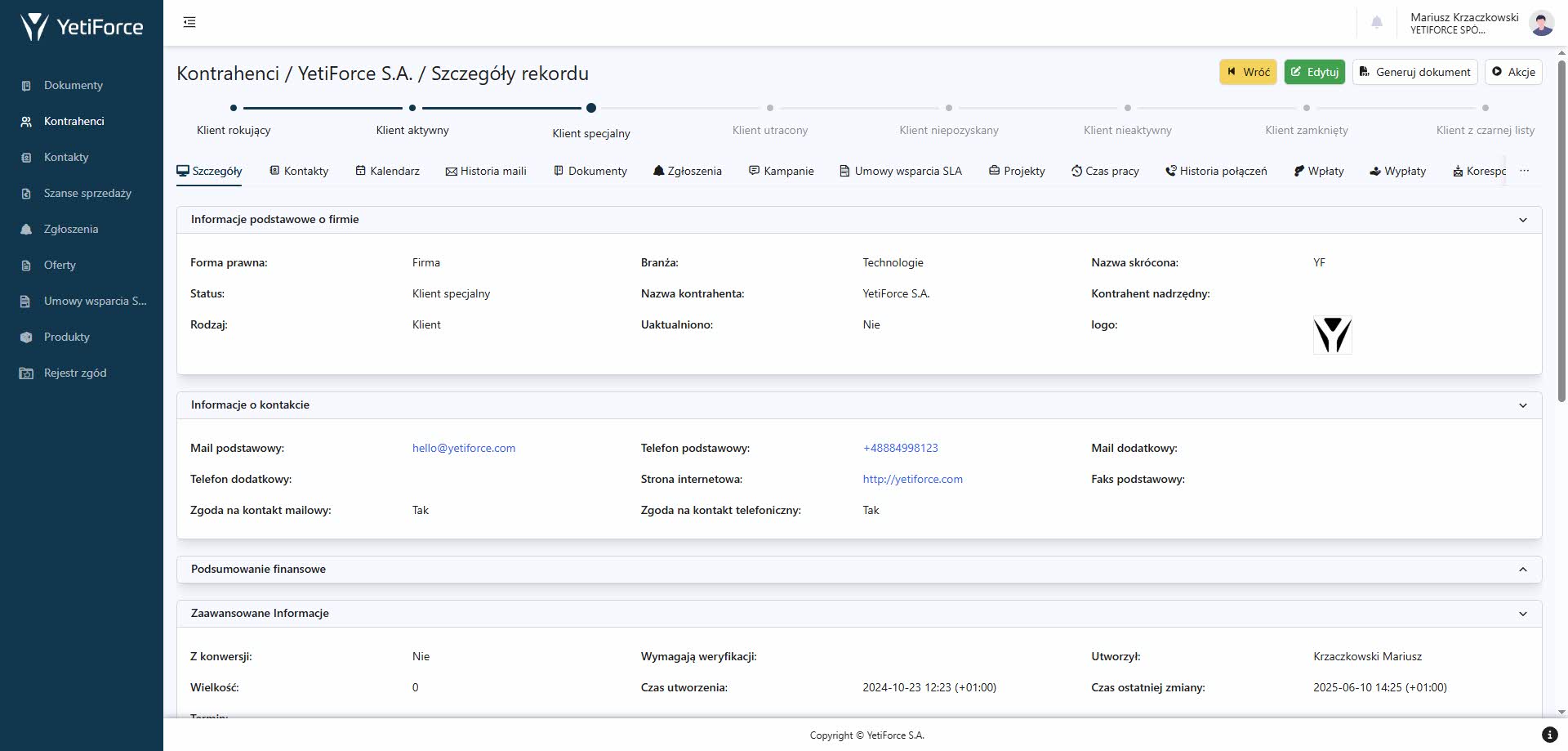Click the Kontakty sidebar icon
1568x751 pixels.
click(26, 158)
